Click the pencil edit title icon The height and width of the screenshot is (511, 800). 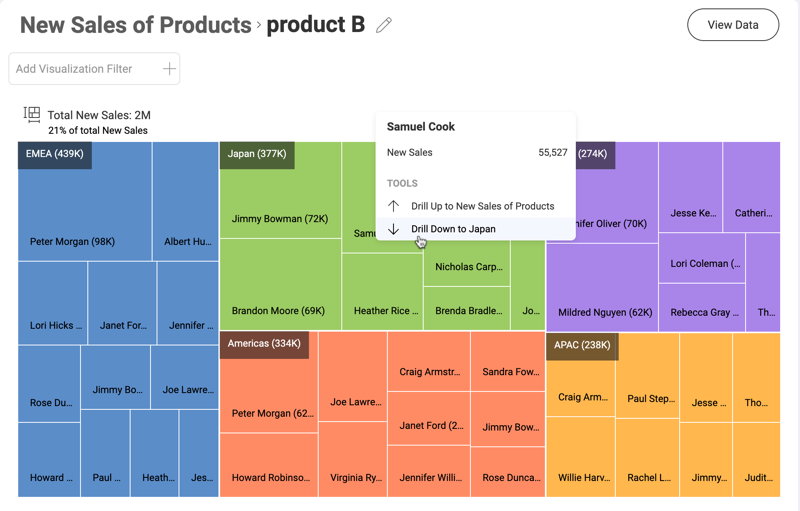[x=384, y=25]
